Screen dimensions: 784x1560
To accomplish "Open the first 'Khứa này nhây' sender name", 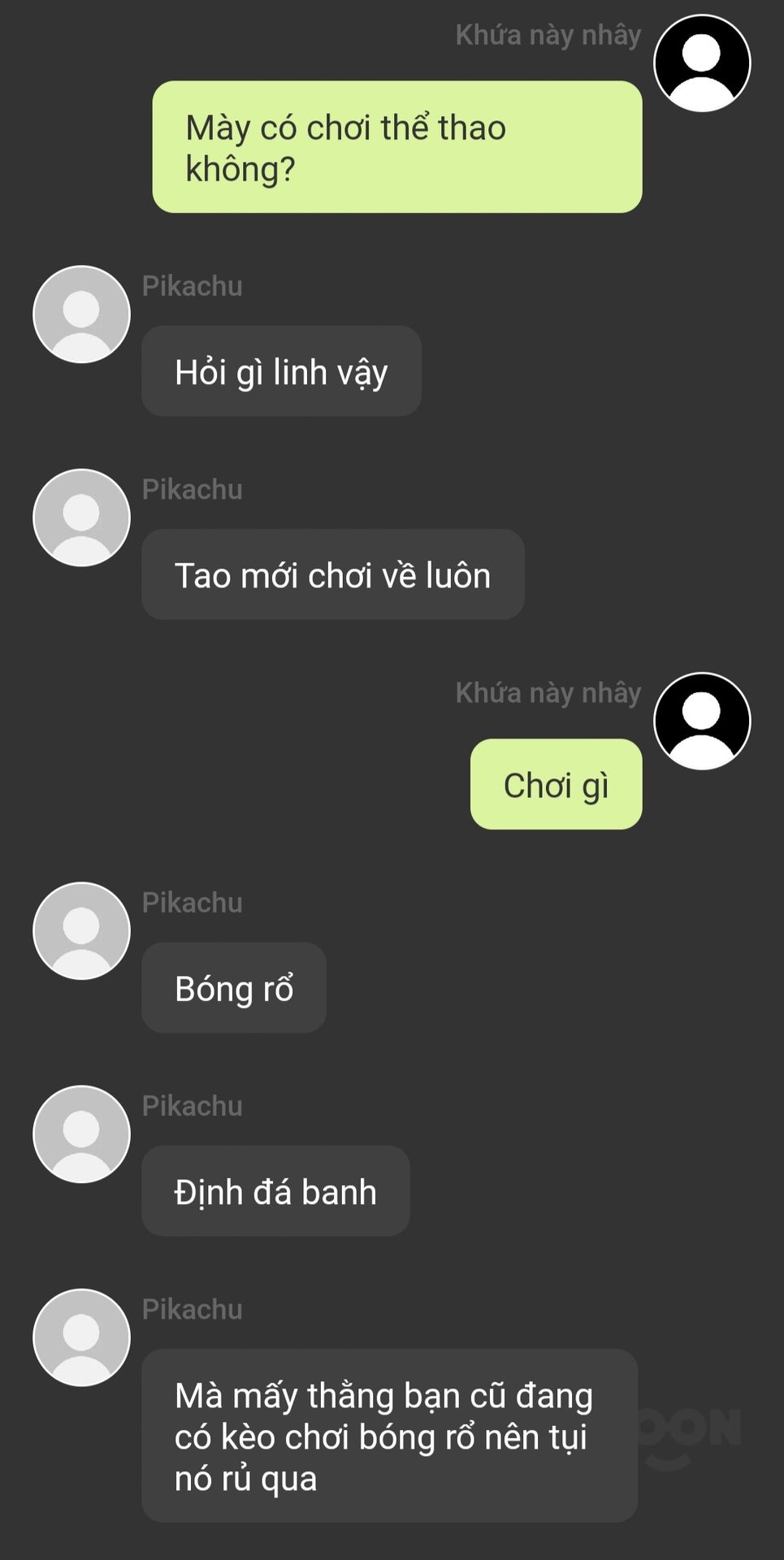I will point(548,36).
